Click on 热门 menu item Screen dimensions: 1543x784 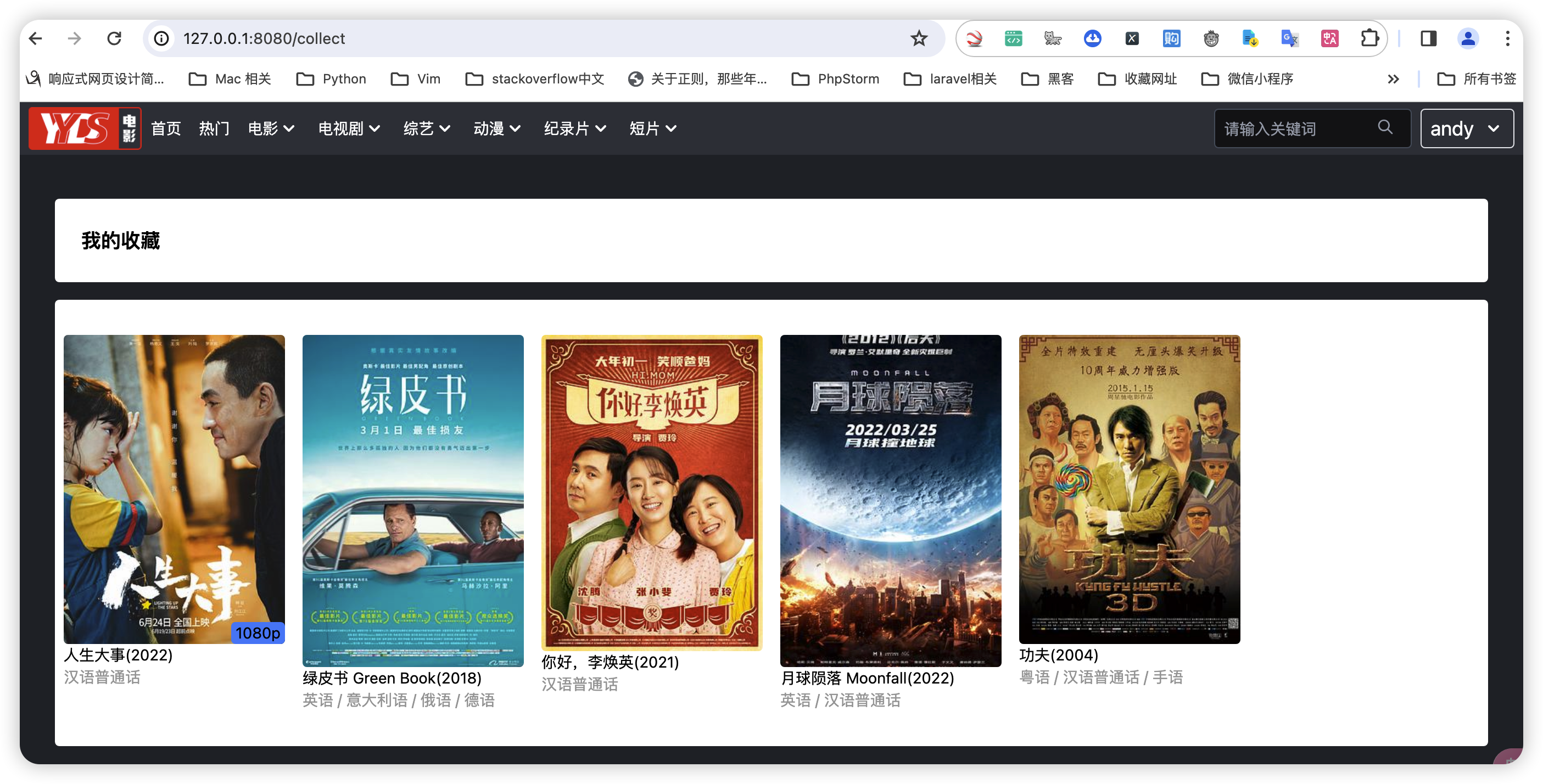click(x=213, y=128)
